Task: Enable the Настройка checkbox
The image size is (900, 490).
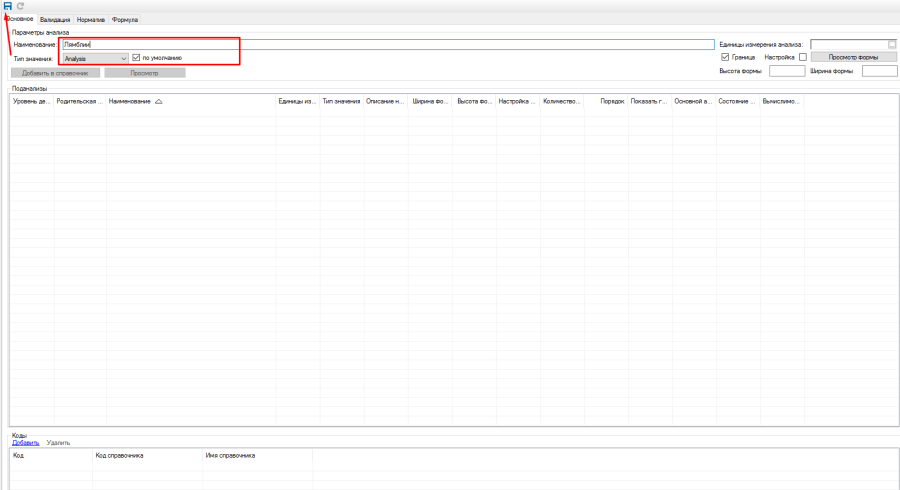Action: click(803, 57)
